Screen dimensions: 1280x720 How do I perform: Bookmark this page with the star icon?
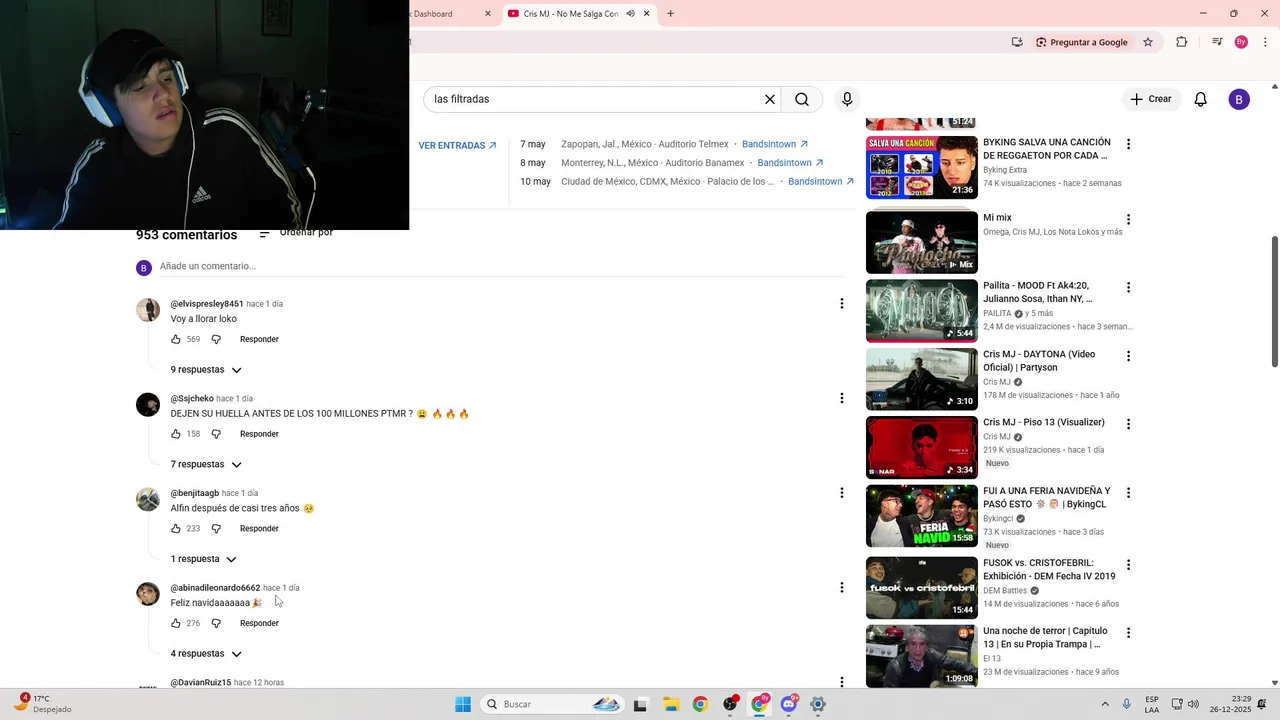[1148, 42]
